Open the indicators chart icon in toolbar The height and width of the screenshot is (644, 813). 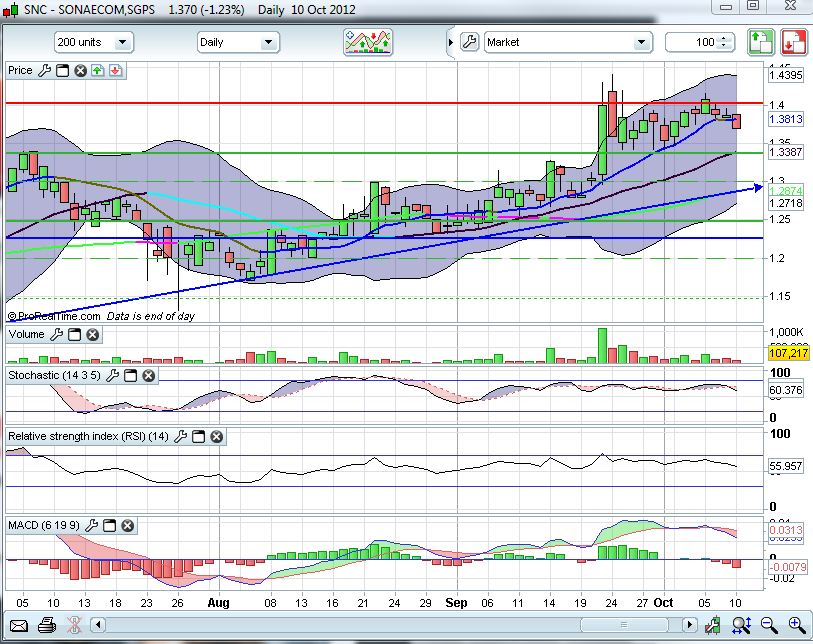(368, 42)
